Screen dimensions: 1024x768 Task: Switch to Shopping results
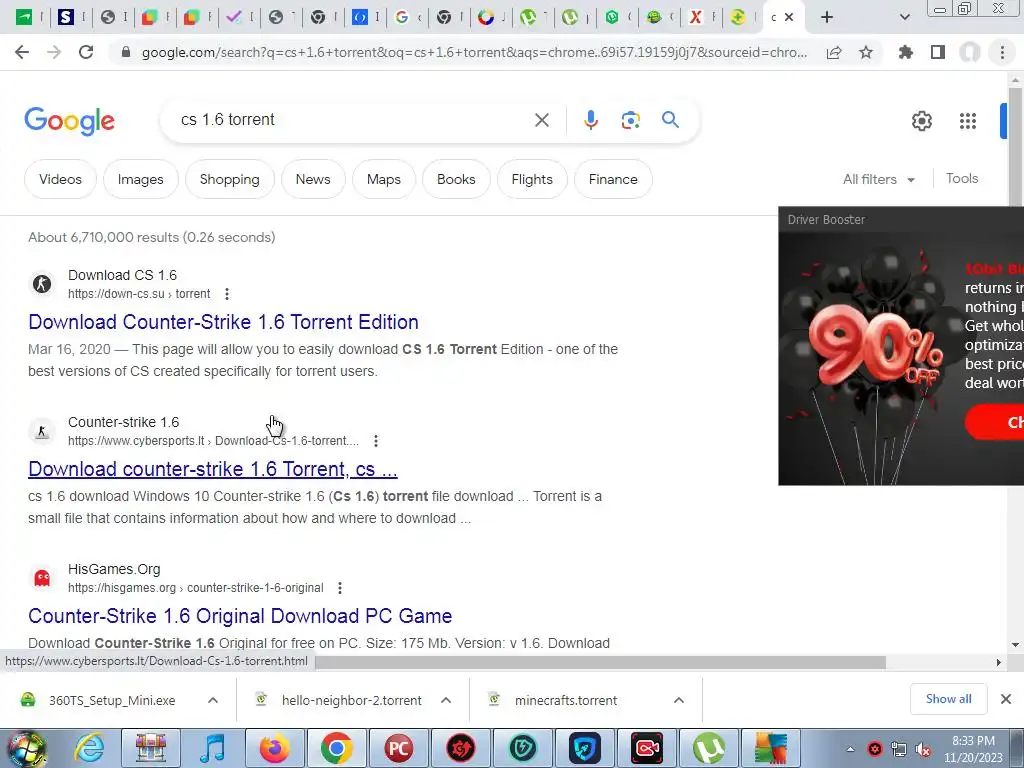[229, 179]
